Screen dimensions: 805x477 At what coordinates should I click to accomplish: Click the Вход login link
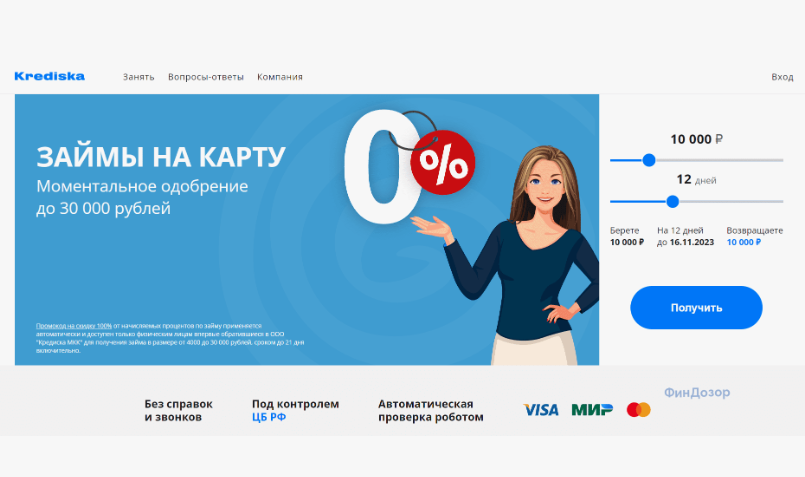(782, 77)
